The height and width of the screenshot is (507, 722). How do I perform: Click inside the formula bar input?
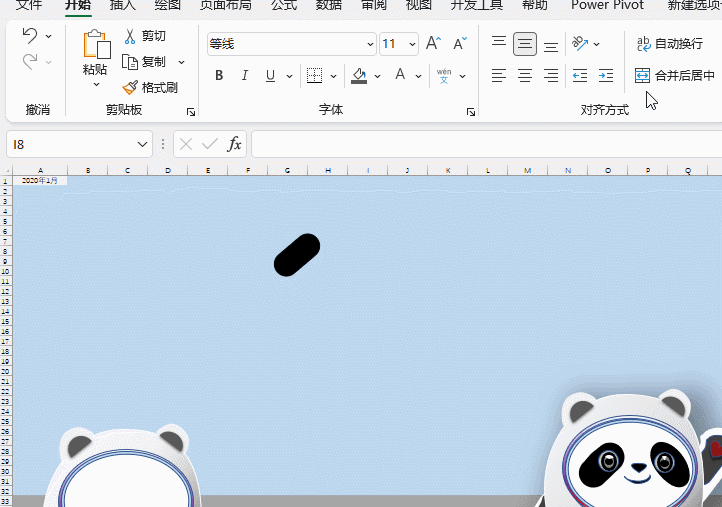click(x=480, y=145)
